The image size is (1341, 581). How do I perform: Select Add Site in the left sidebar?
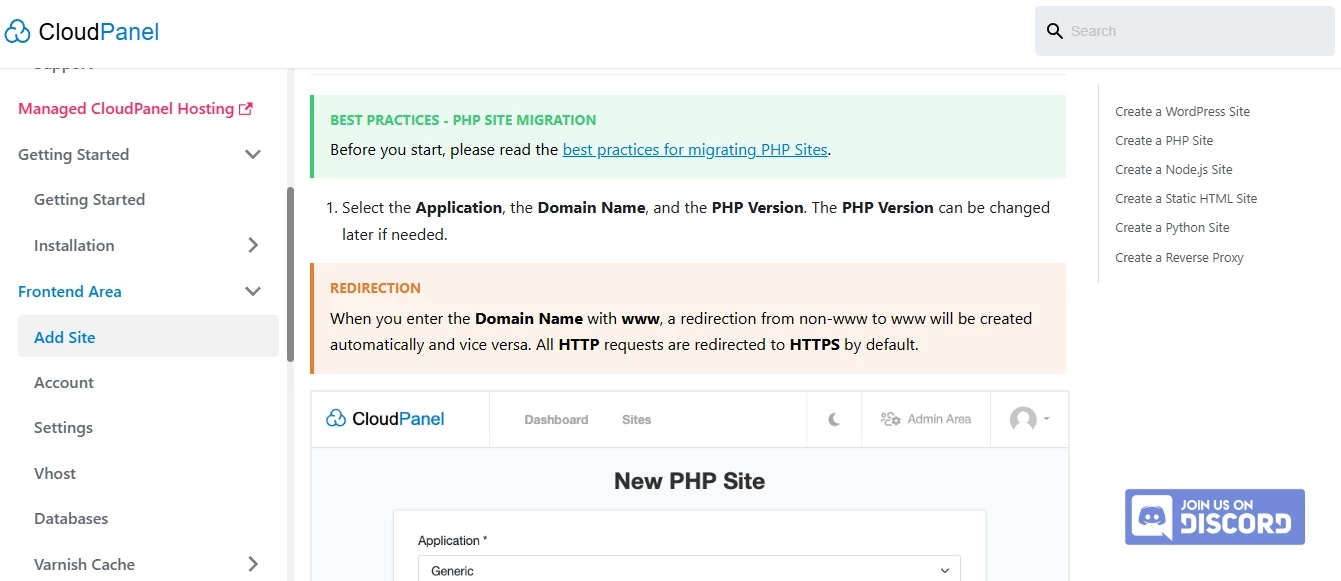(x=65, y=337)
